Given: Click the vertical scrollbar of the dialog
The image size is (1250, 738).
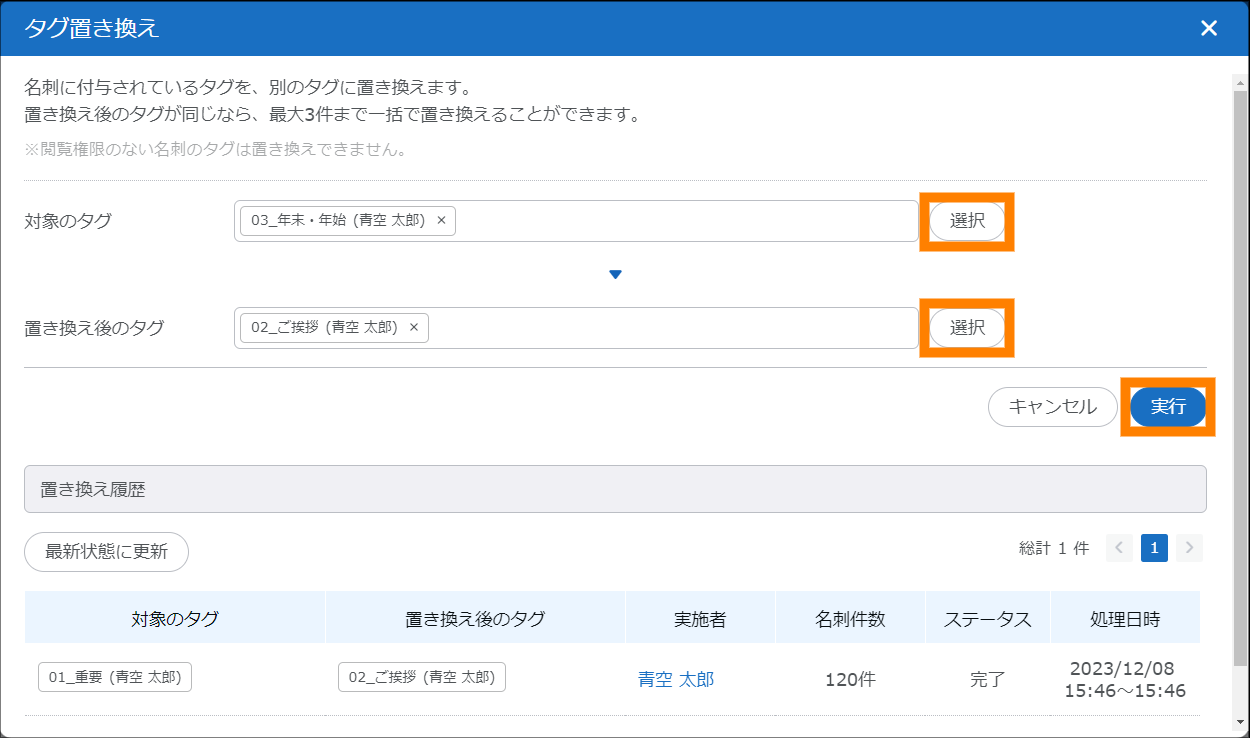Looking at the screenshot, I should tap(1240, 370).
